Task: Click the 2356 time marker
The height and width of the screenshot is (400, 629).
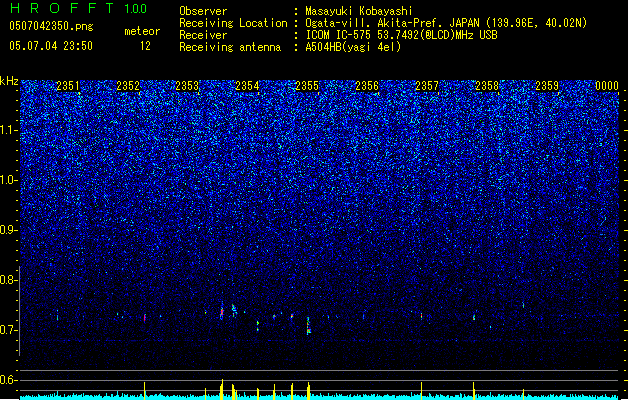Action: (367, 85)
